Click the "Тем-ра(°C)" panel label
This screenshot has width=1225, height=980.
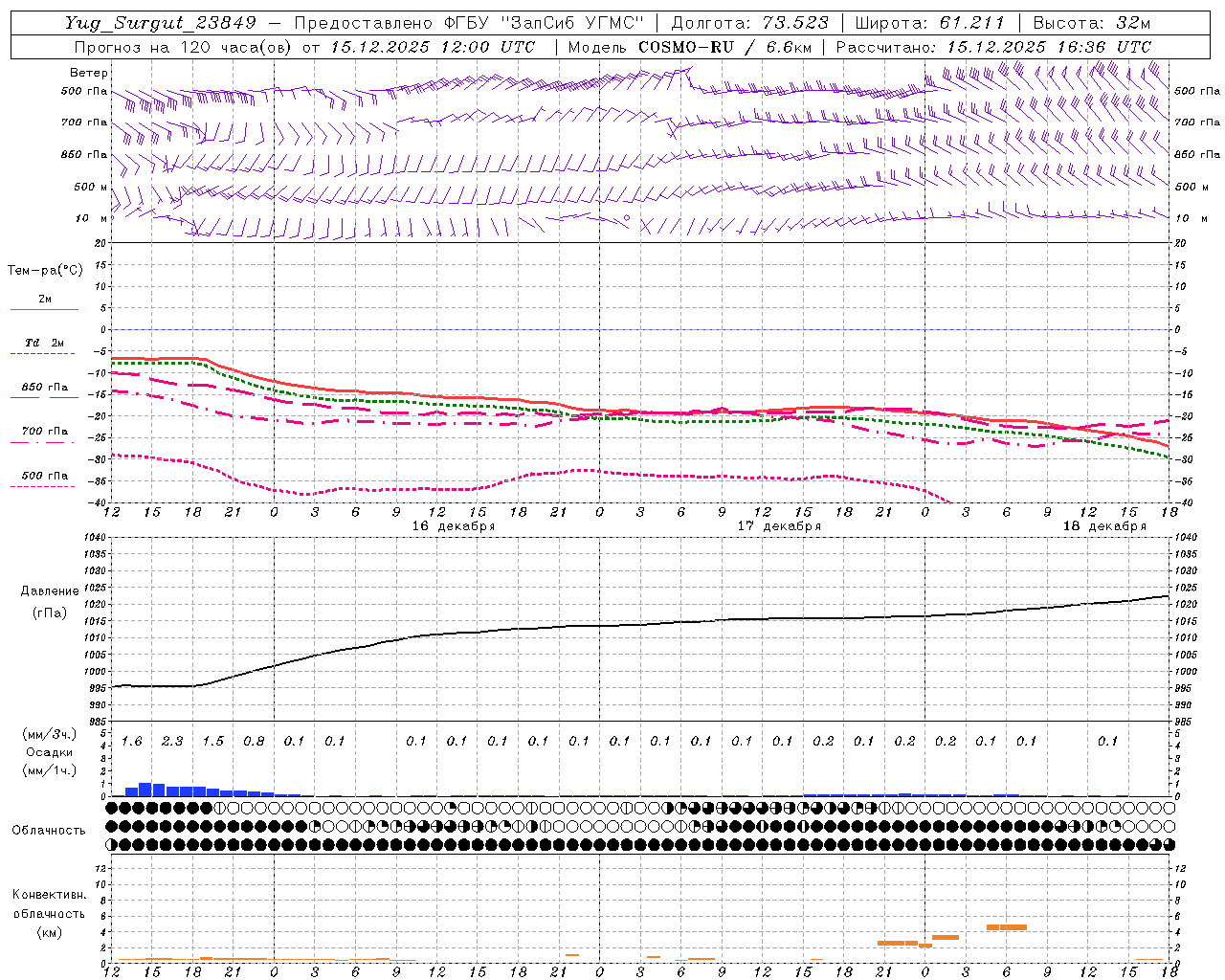(45, 271)
